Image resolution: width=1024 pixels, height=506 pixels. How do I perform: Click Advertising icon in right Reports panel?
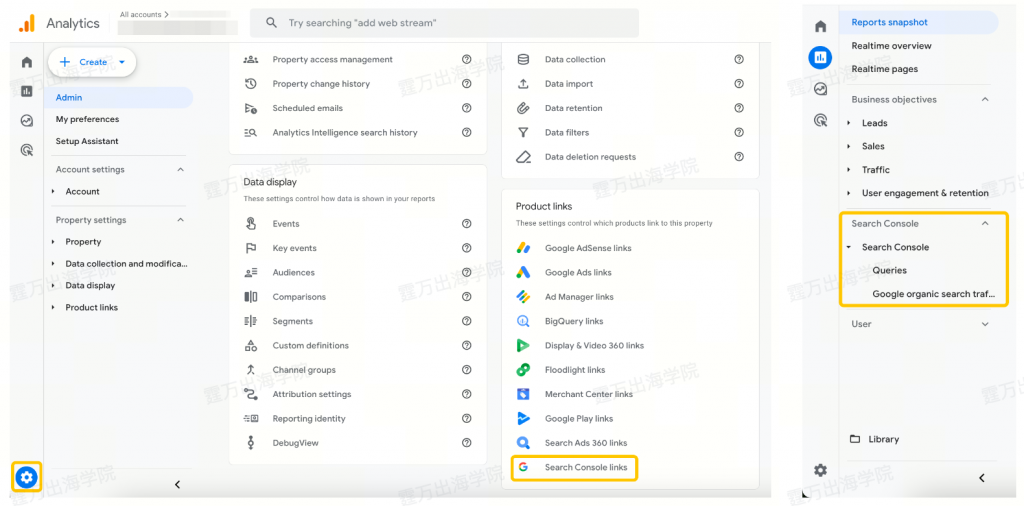tap(821, 120)
